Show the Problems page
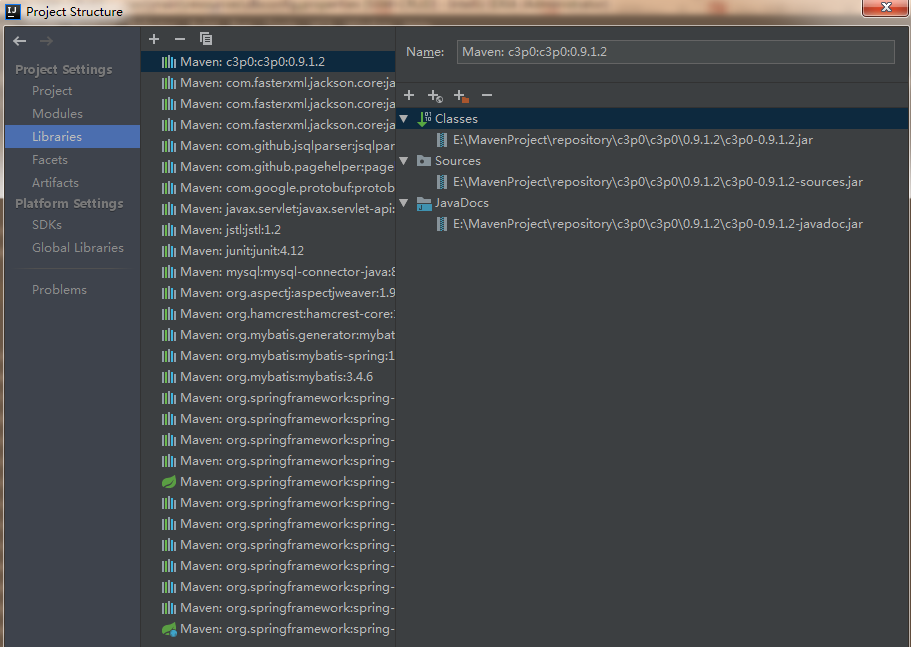 (59, 290)
